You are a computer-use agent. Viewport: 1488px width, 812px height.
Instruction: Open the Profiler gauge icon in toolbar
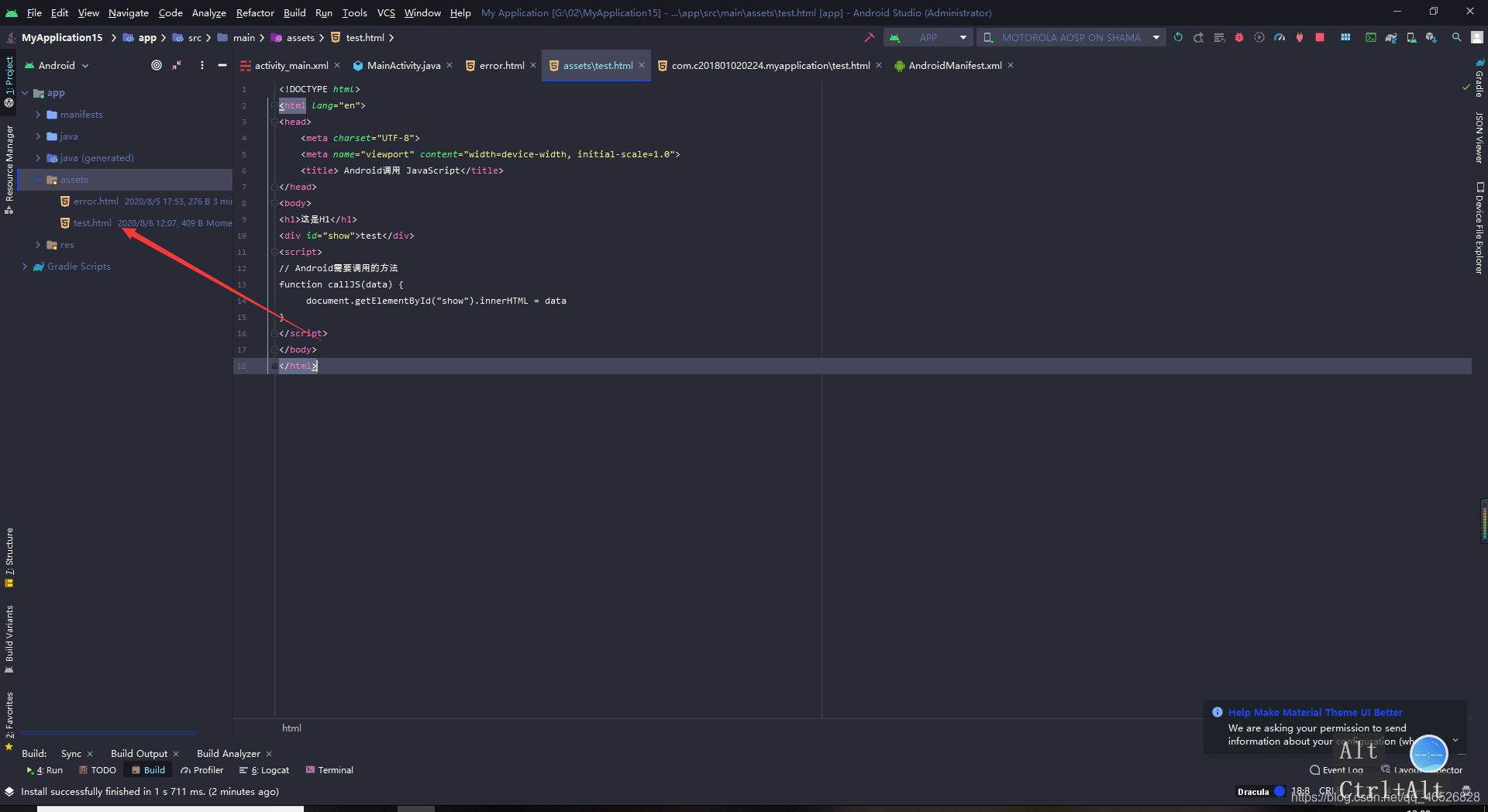[x=1280, y=37]
